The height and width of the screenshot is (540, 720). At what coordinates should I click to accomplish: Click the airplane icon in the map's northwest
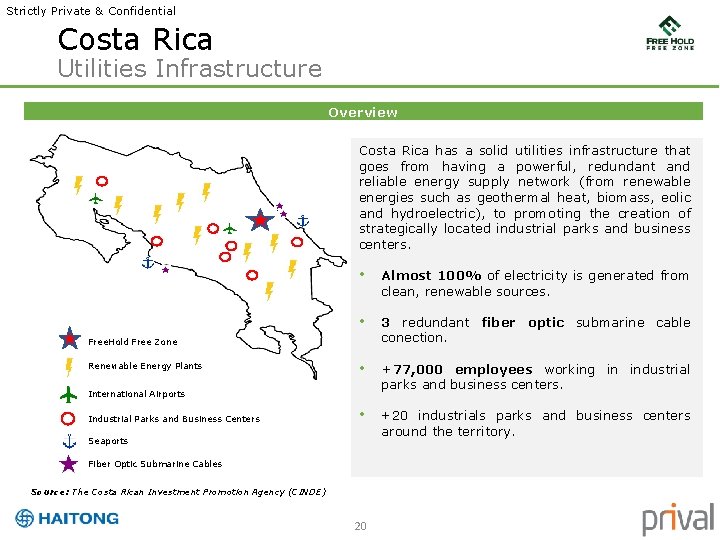[x=96, y=199]
